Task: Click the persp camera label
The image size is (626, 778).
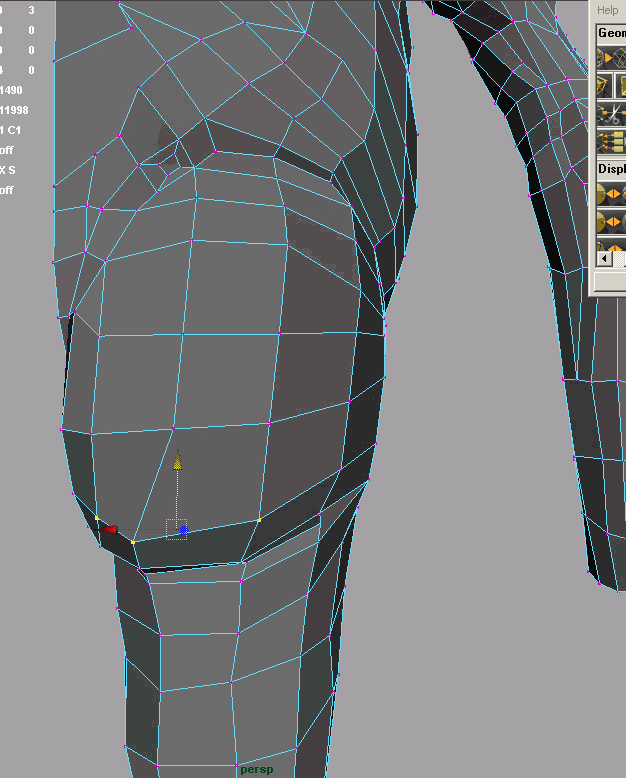Action: tap(256, 770)
